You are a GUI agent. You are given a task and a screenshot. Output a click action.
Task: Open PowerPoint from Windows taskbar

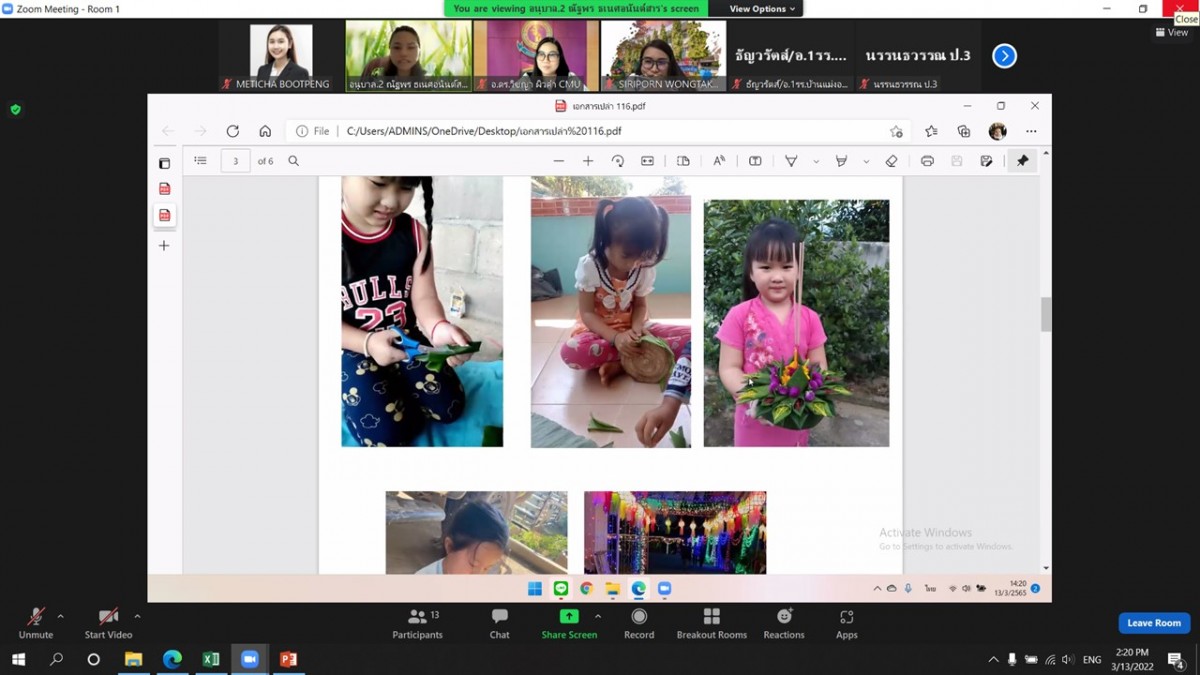[x=288, y=659]
